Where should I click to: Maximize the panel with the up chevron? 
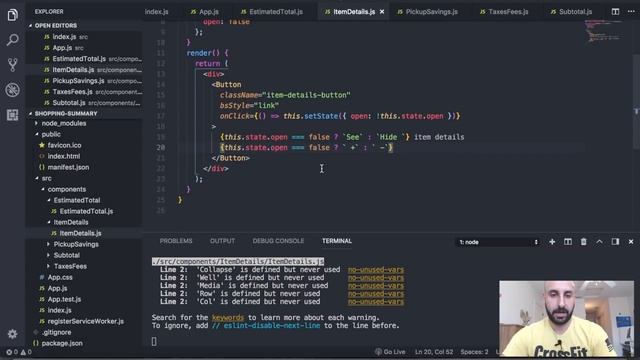click(599, 242)
